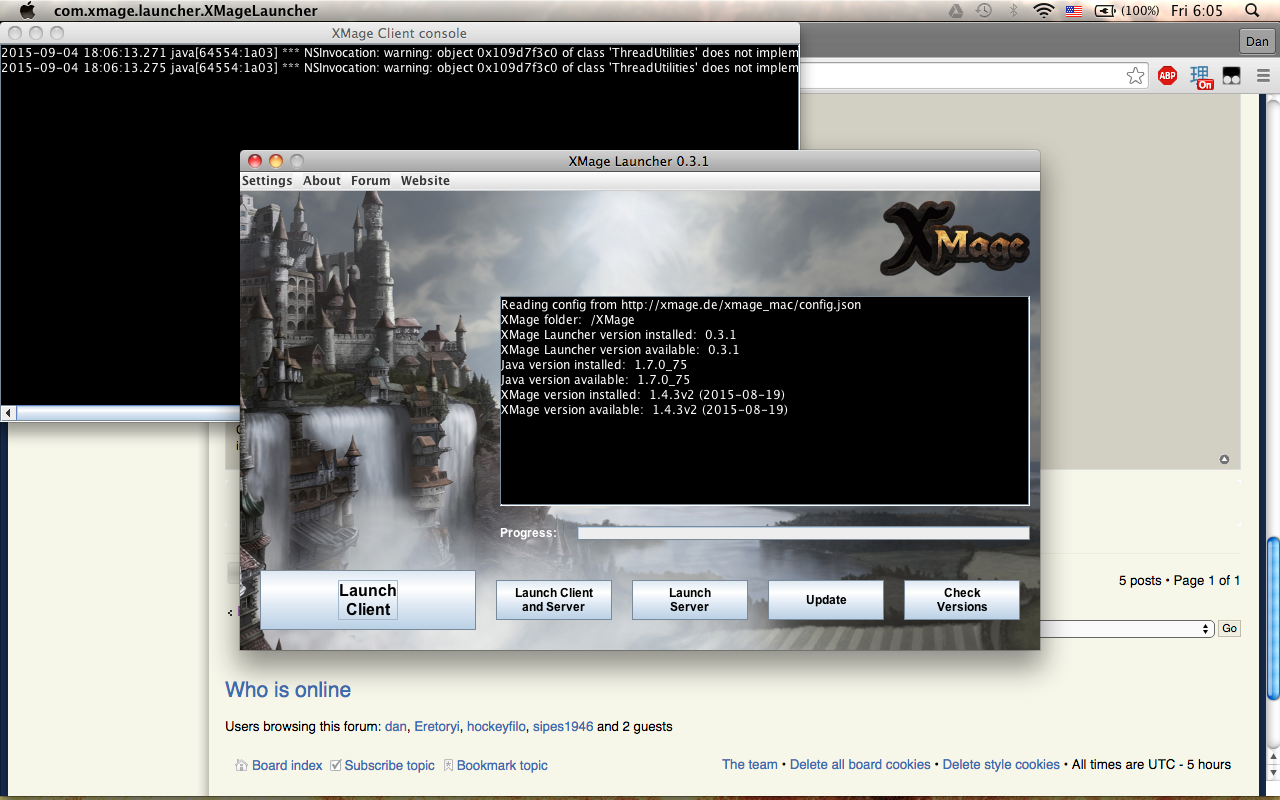This screenshot has height=800, width=1280.
Task: Open the com.xmage.launcher.XMageLauncher app menu
Action: (x=186, y=11)
